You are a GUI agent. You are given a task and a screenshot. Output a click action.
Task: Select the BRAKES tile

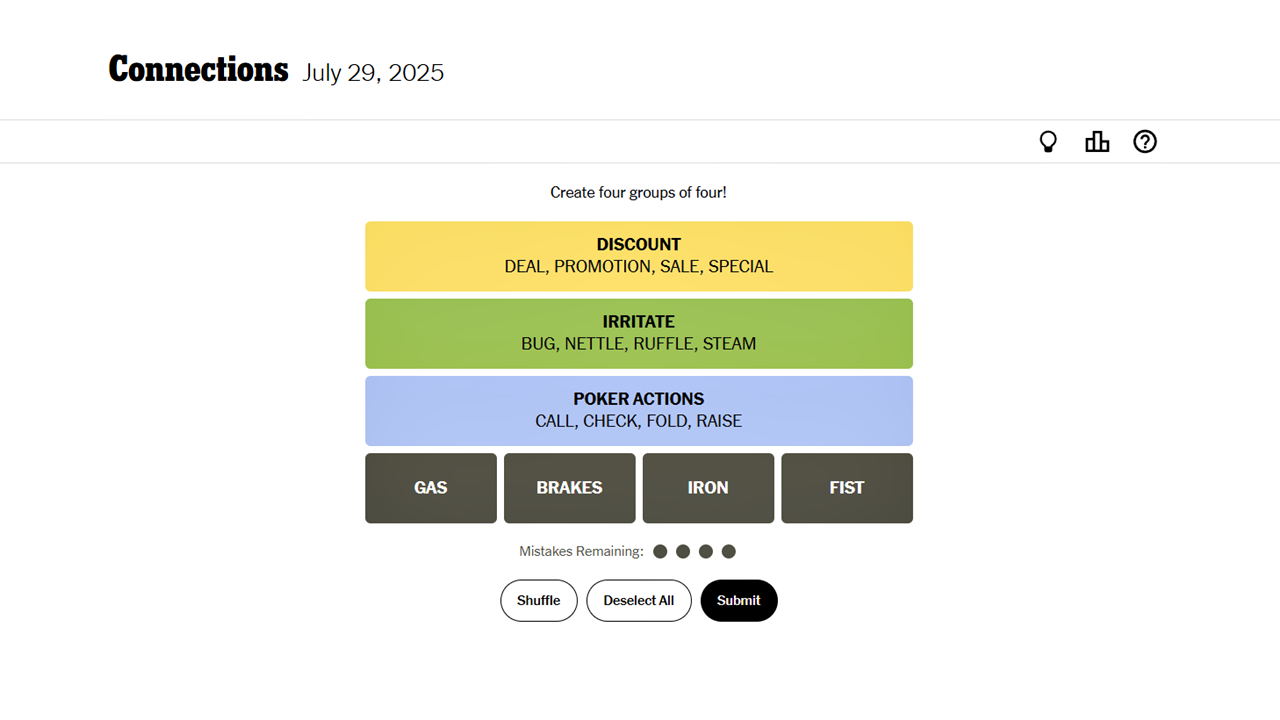[570, 488]
